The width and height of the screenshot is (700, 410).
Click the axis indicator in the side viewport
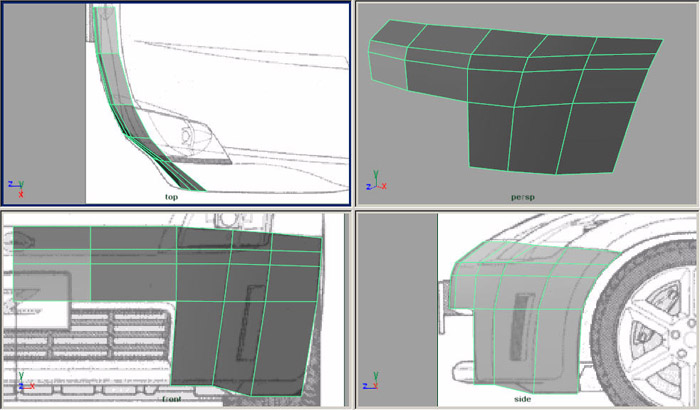(370, 384)
